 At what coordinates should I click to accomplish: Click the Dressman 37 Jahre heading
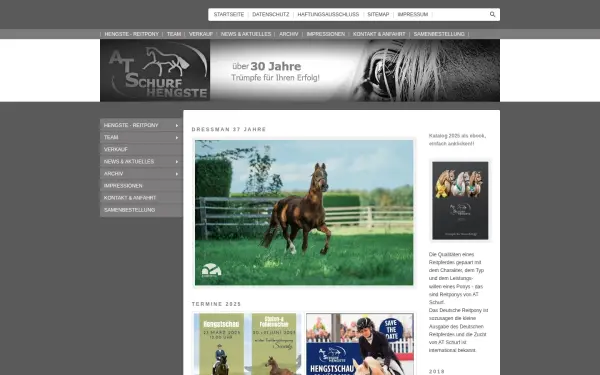point(229,129)
